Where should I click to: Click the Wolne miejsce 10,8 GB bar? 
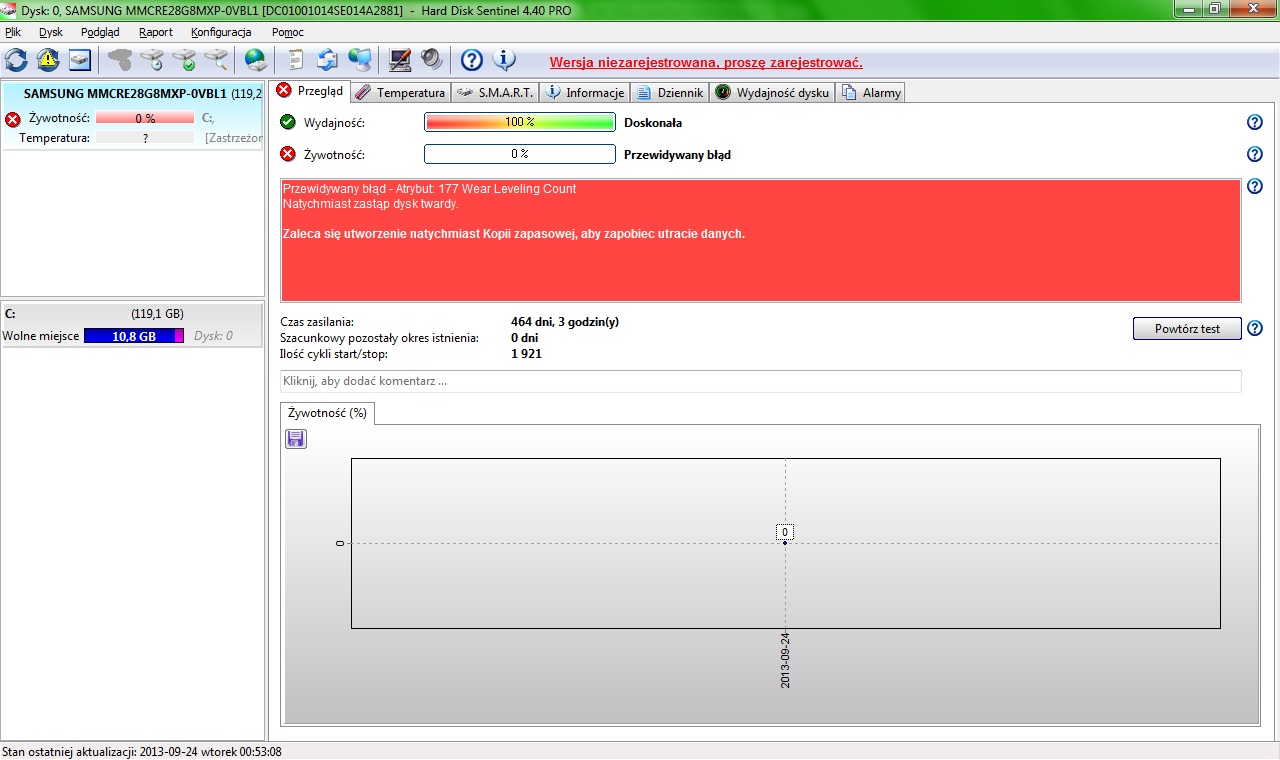(134, 336)
